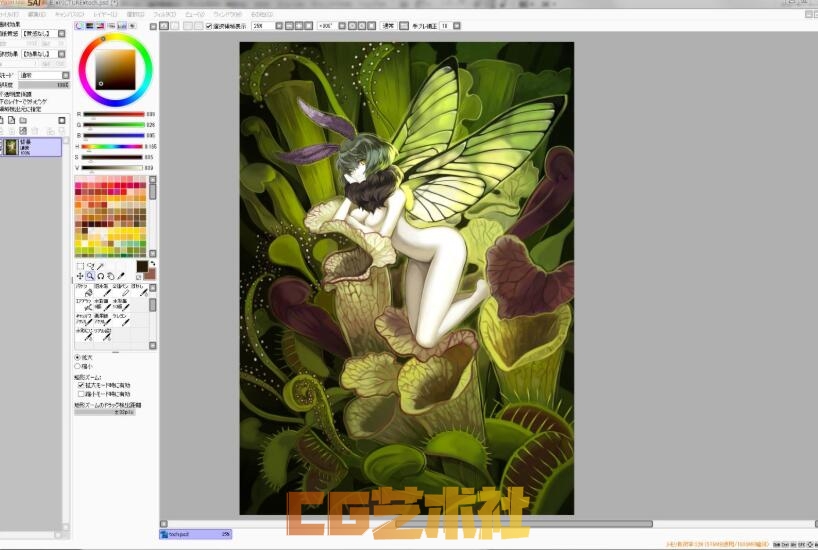Toggle the swatches panel icon
This screenshot has width=818, height=550.
click(x=122, y=26)
